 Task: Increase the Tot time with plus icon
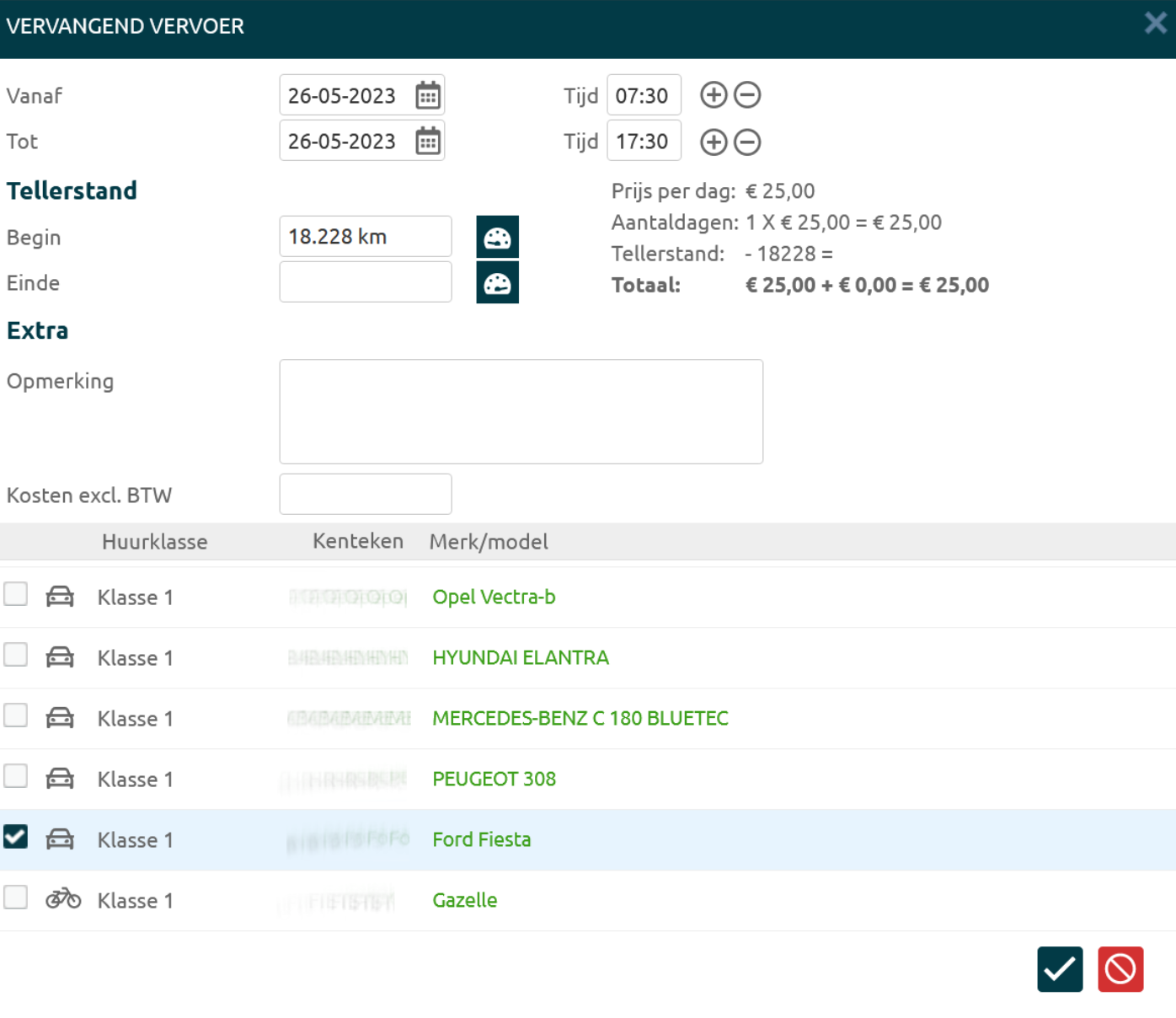point(714,142)
